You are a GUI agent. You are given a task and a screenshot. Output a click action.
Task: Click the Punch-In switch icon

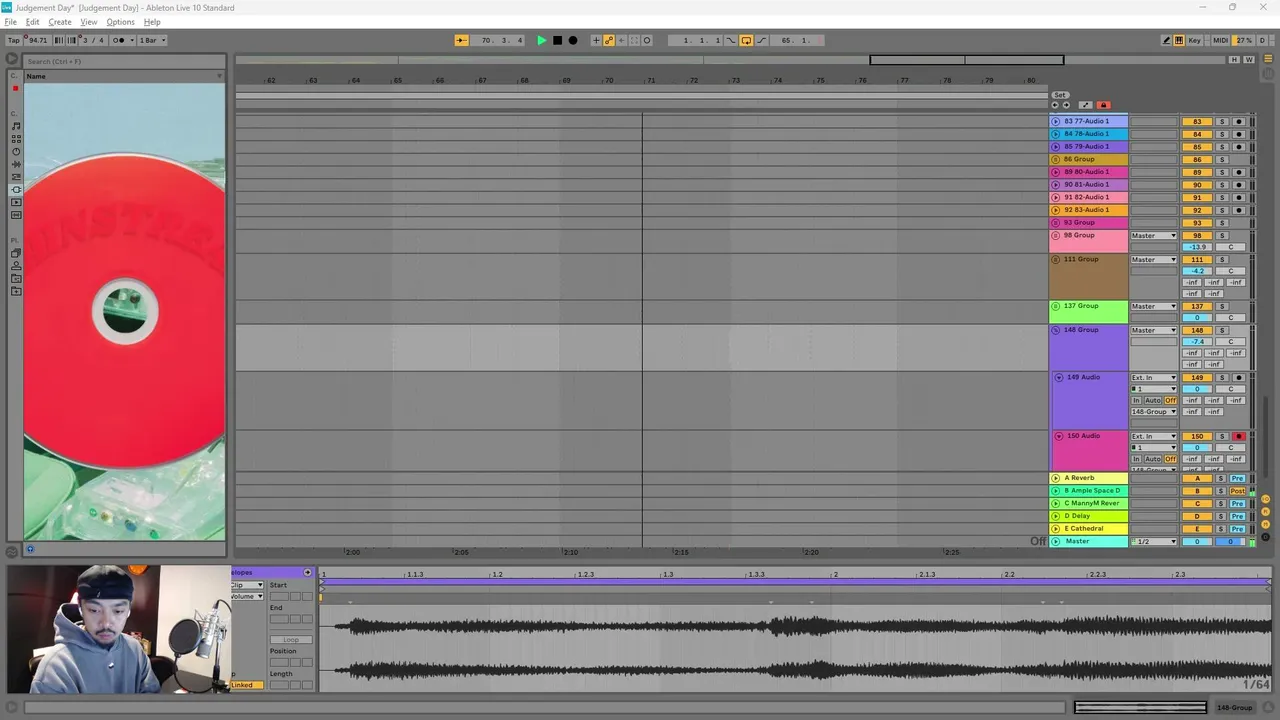tap(731, 40)
